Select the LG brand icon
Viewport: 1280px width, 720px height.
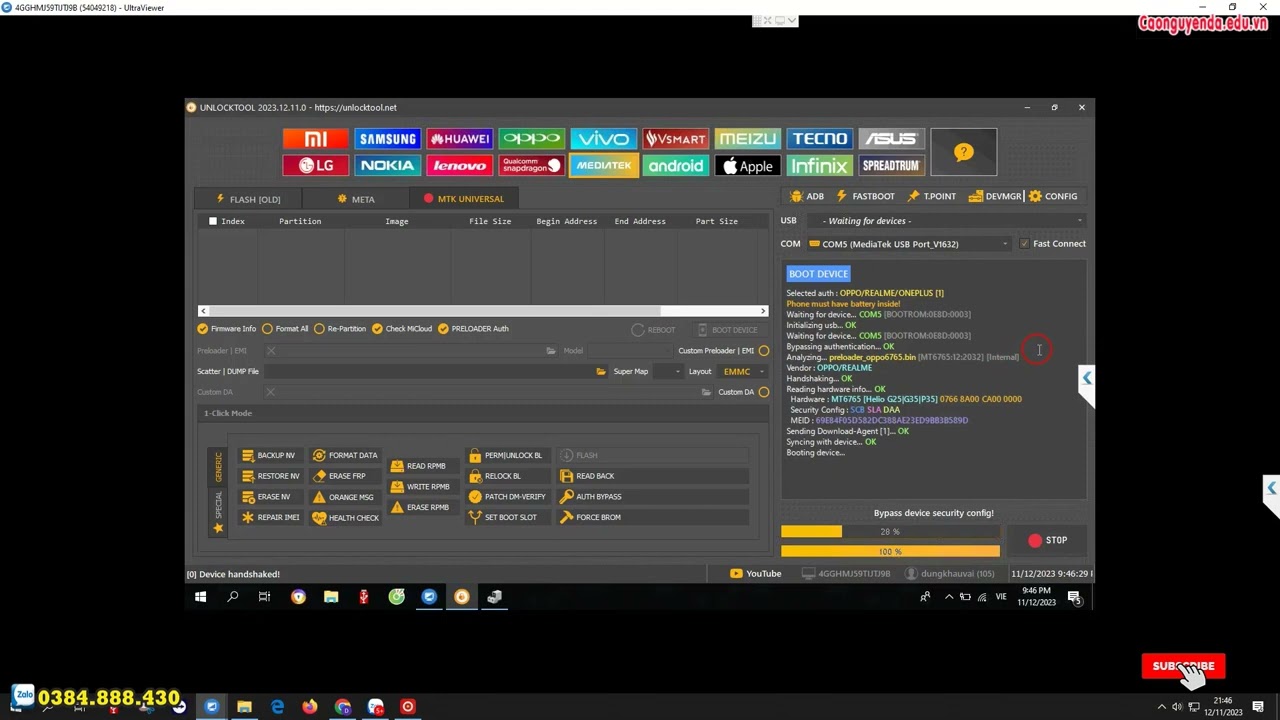point(315,166)
